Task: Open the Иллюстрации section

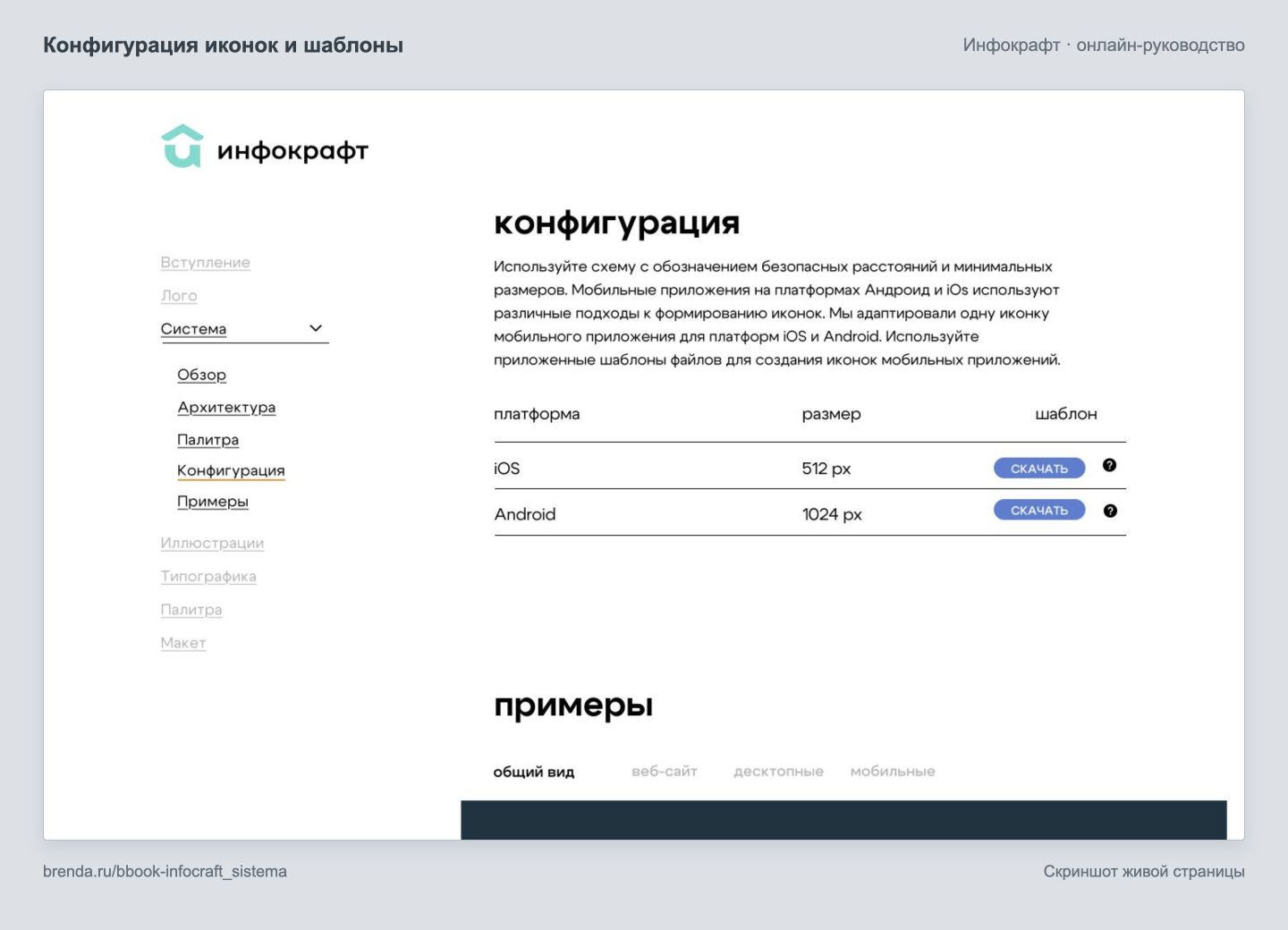Action: 212,544
